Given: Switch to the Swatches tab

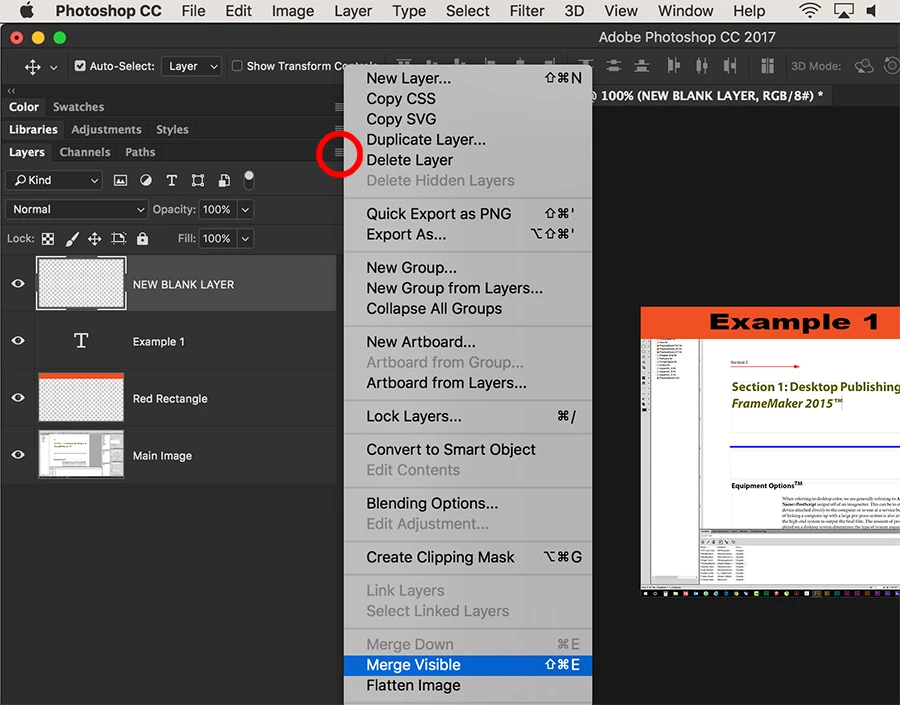Looking at the screenshot, I should (79, 107).
